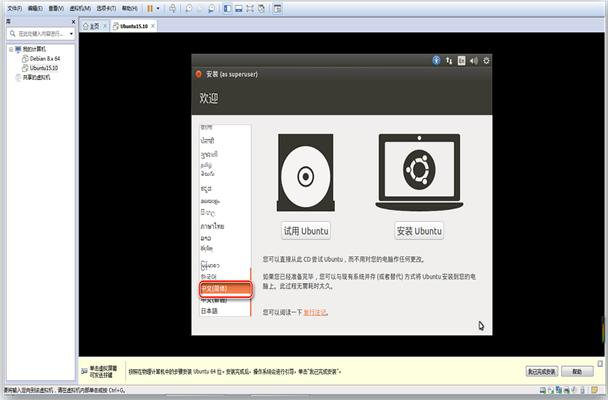Open the 选项卡(T) menu
The height and width of the screenshot is (400, 608).
coord(106,8)
